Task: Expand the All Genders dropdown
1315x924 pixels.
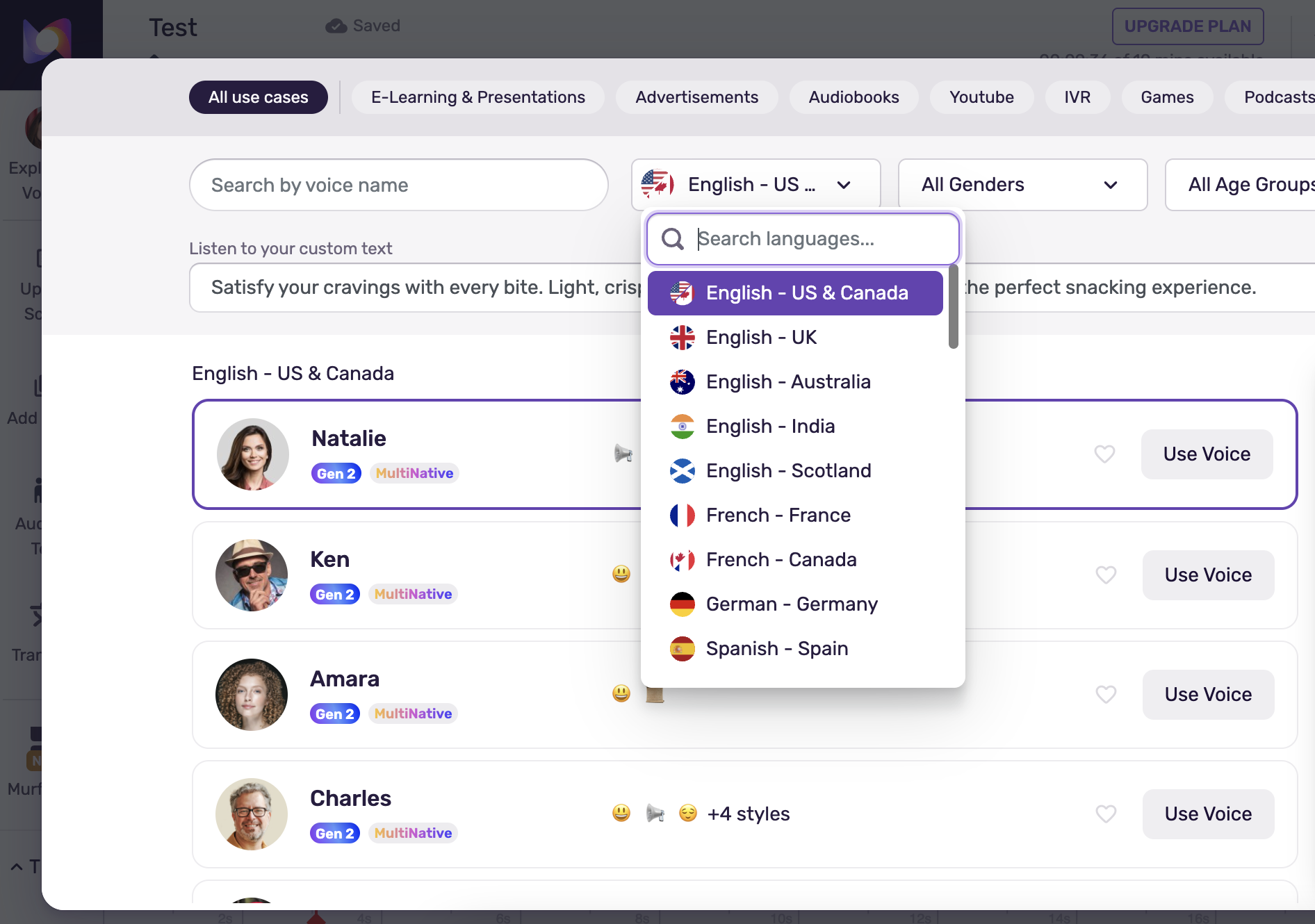Action: (1022, 185)
